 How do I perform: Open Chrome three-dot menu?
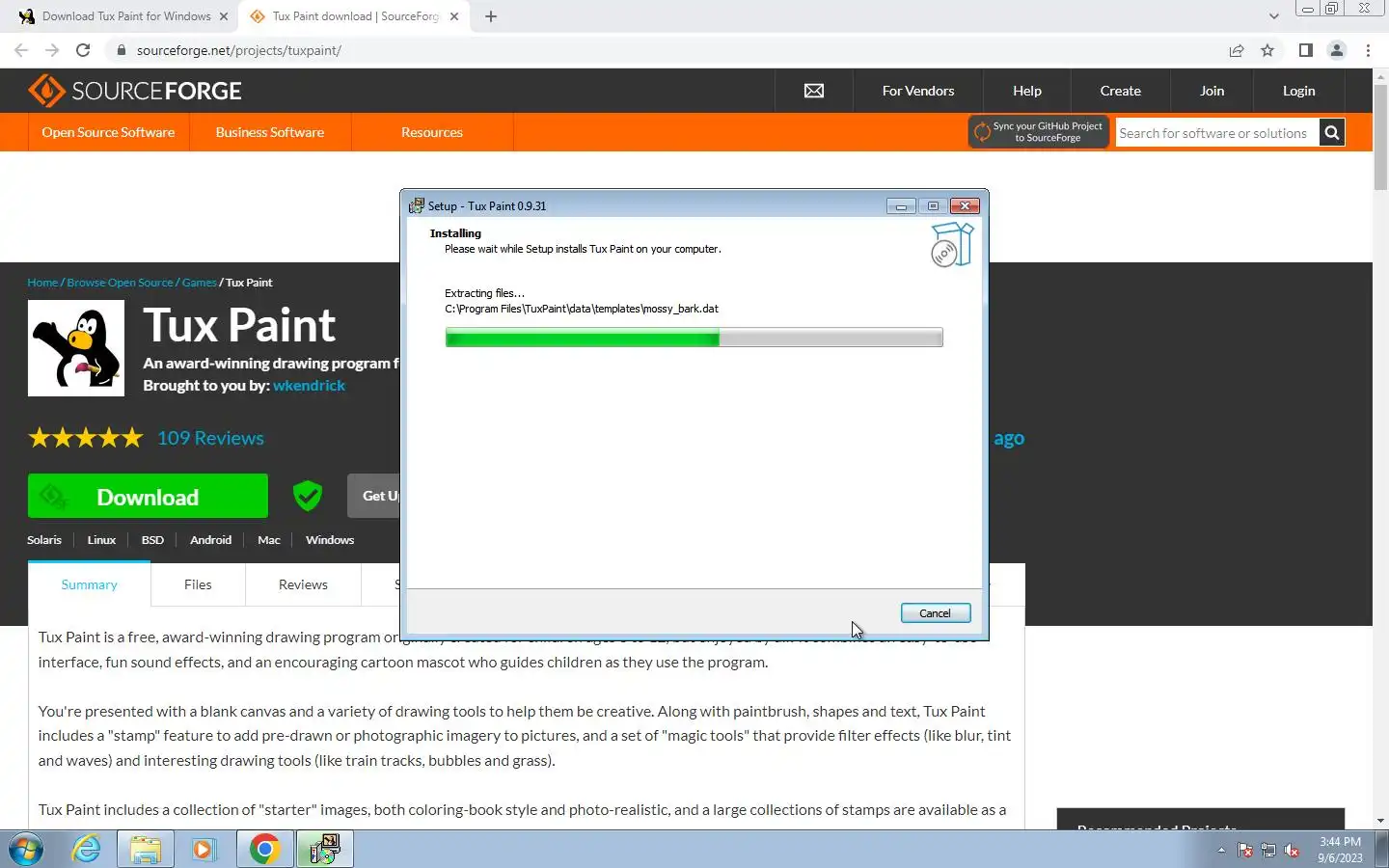(1368, 50)
